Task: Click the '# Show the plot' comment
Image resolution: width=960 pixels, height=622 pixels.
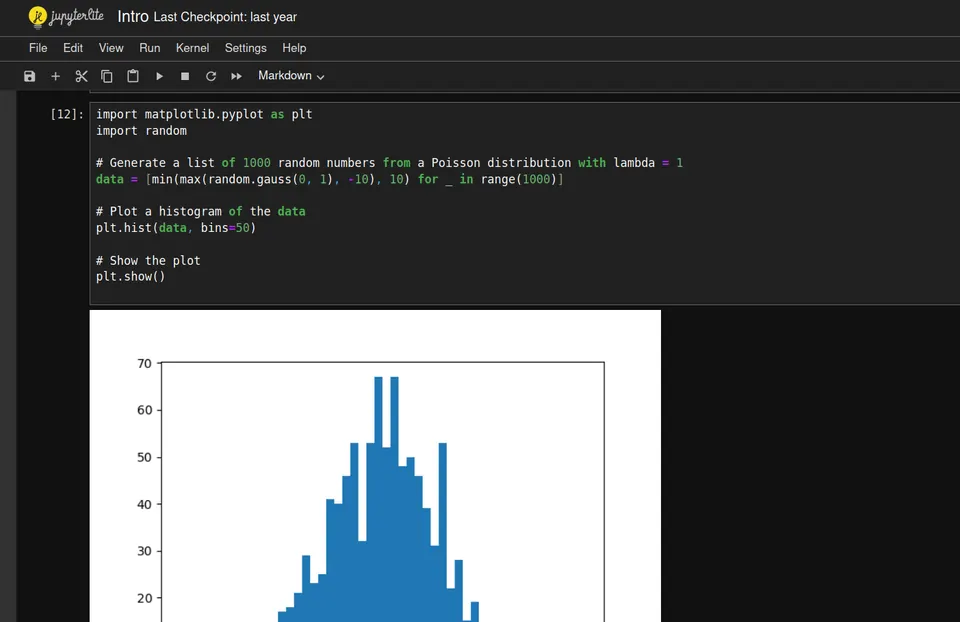Action: click(148, 260)
